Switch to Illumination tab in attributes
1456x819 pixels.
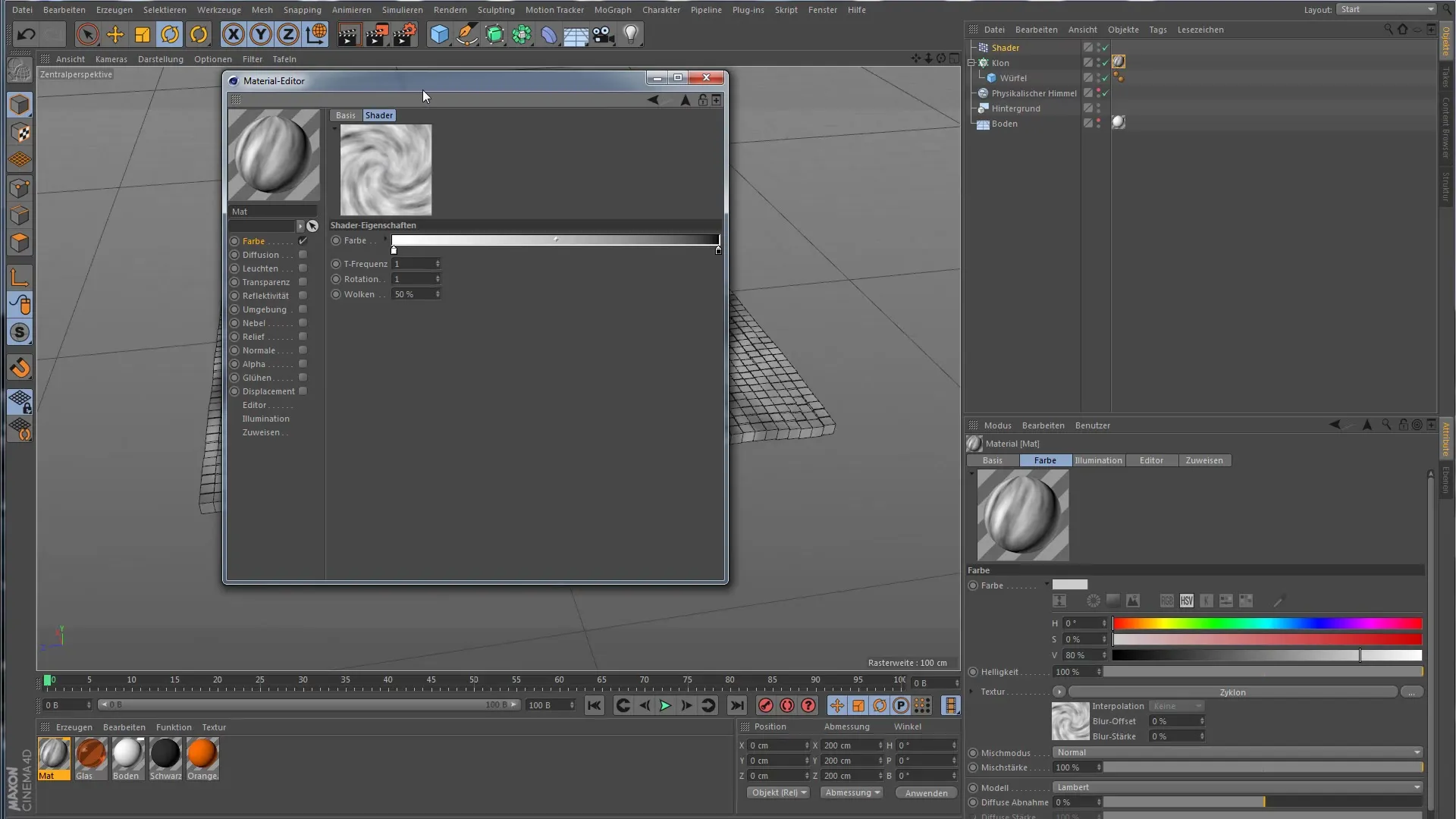click(1098, 460)
